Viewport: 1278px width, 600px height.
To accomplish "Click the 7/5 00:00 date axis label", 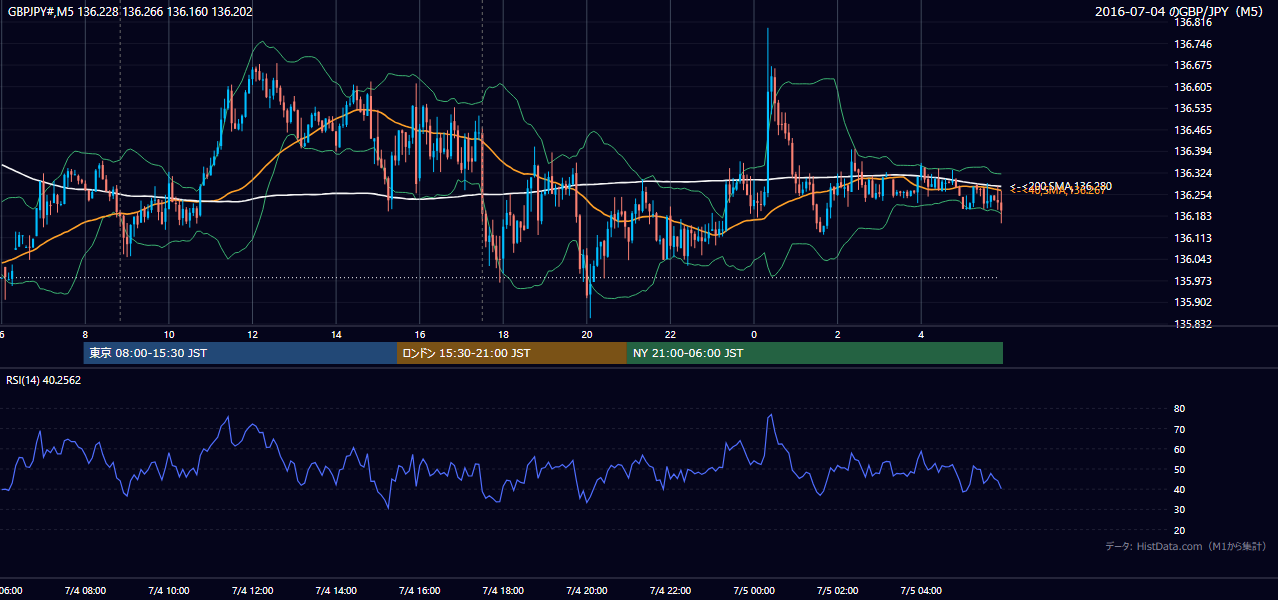I will (754, 590).
